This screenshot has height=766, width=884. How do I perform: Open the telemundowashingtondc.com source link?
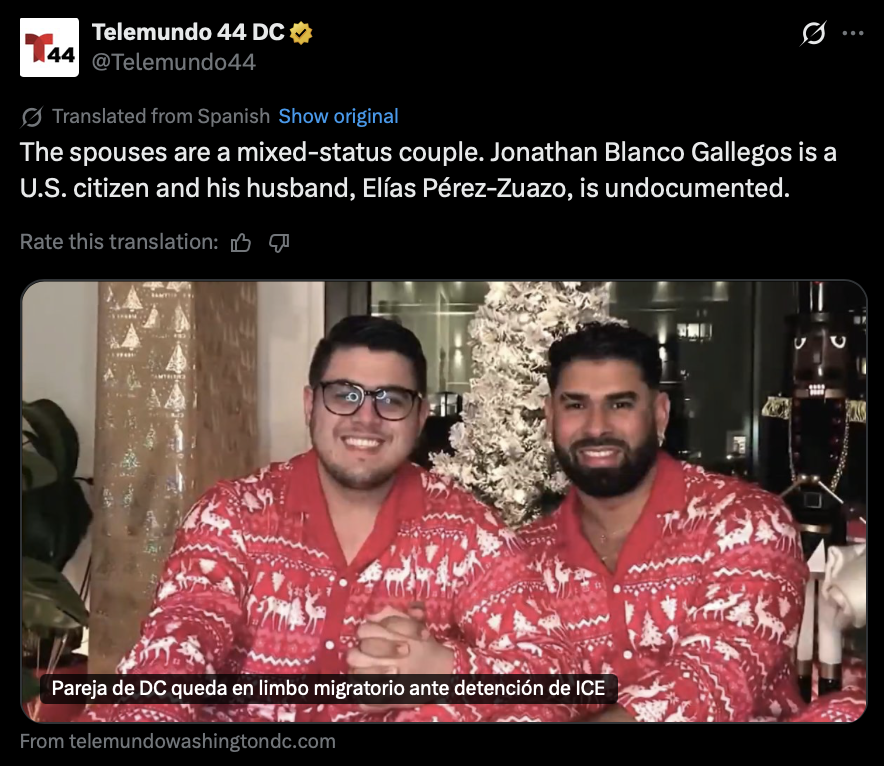pyautogui.click(x=178, y=741)
